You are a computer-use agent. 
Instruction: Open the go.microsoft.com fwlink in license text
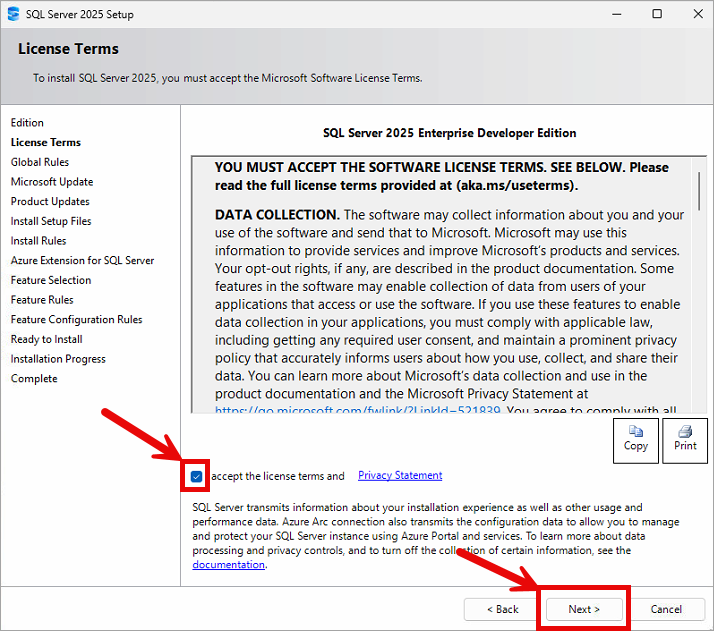coord(357,410)
